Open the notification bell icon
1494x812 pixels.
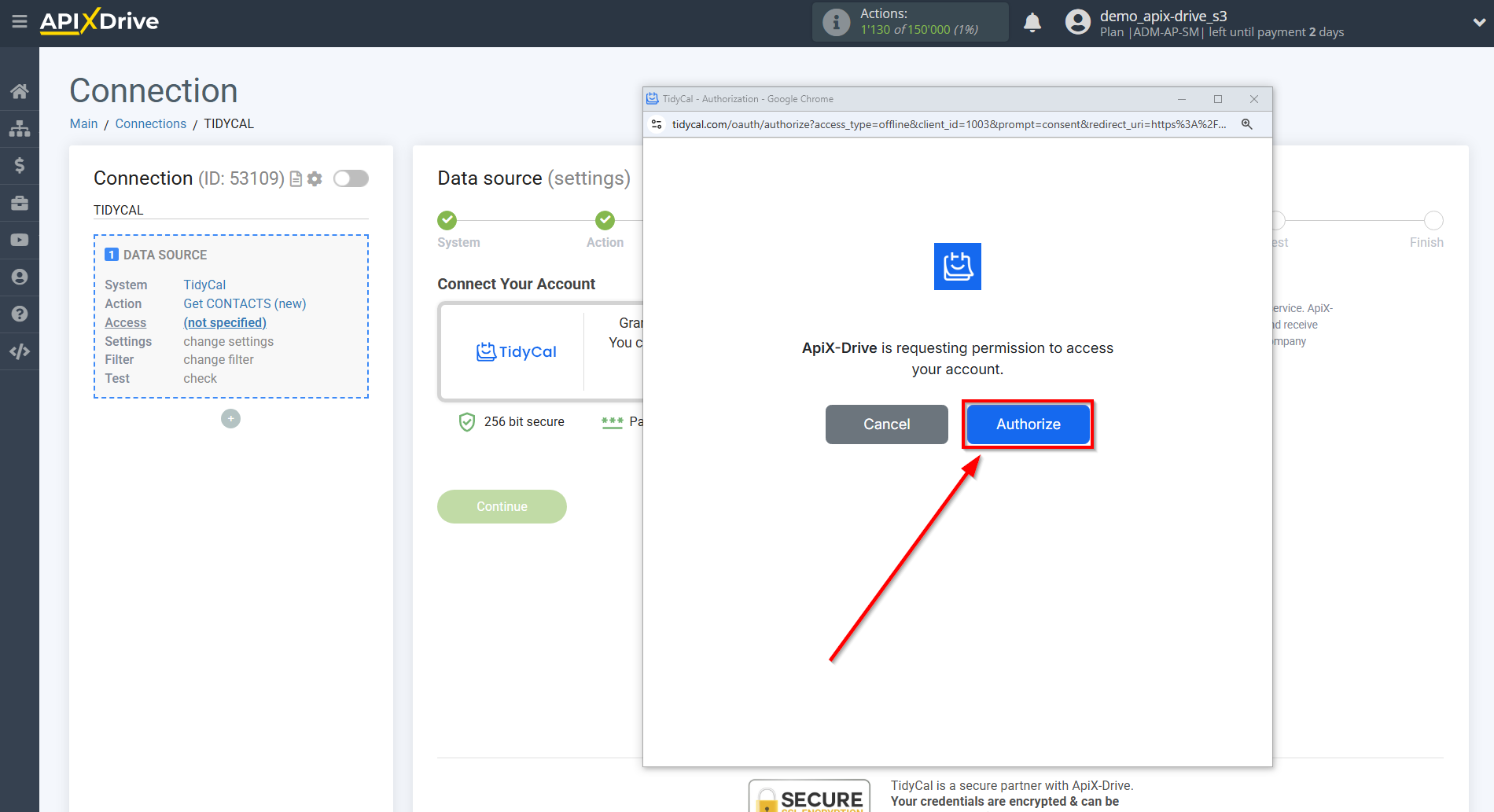point(1032,22)
